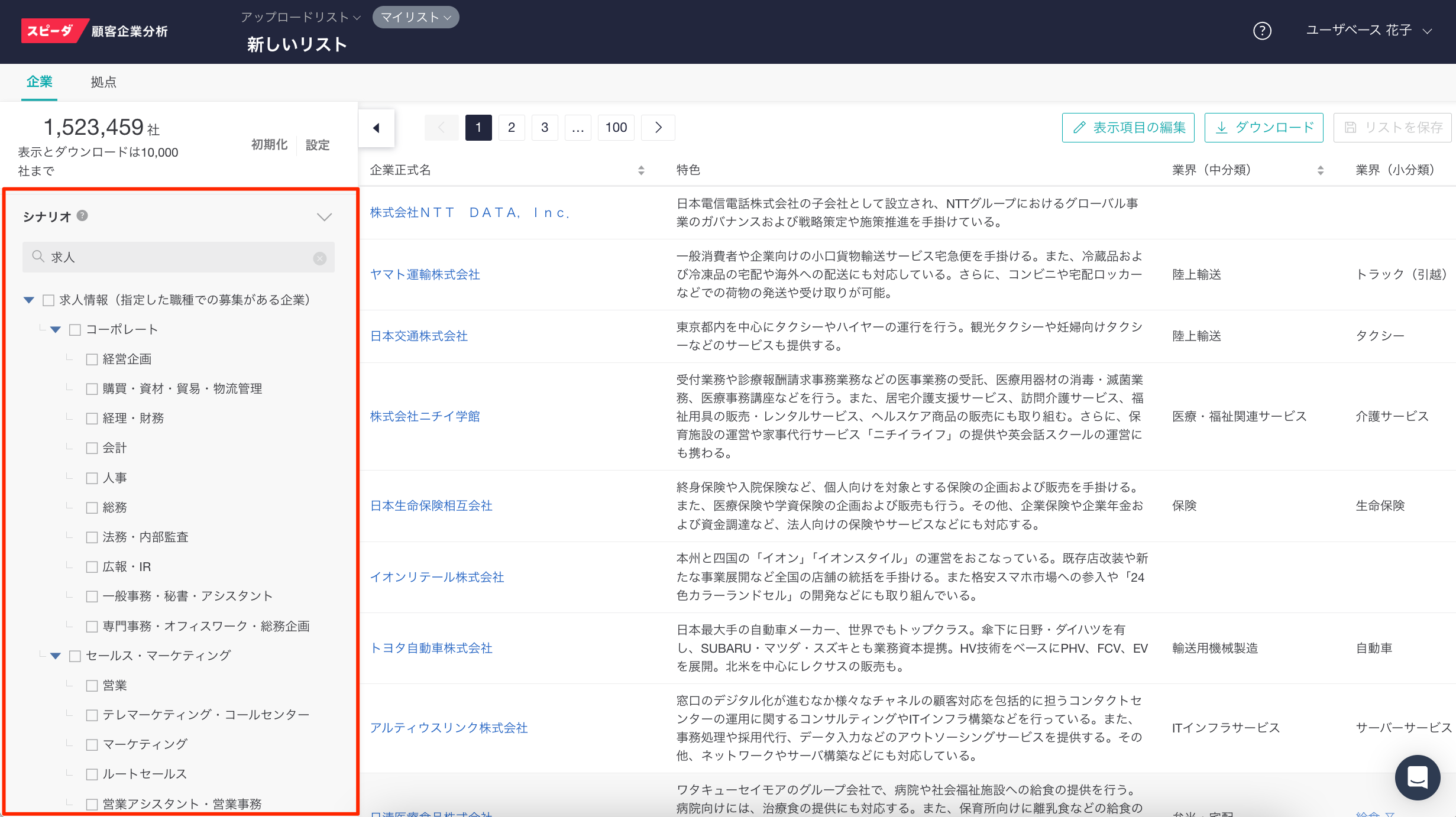Screen dimensions: 1456x817
Task: Jump to page 100 in pagination
Action: point(616,128)
